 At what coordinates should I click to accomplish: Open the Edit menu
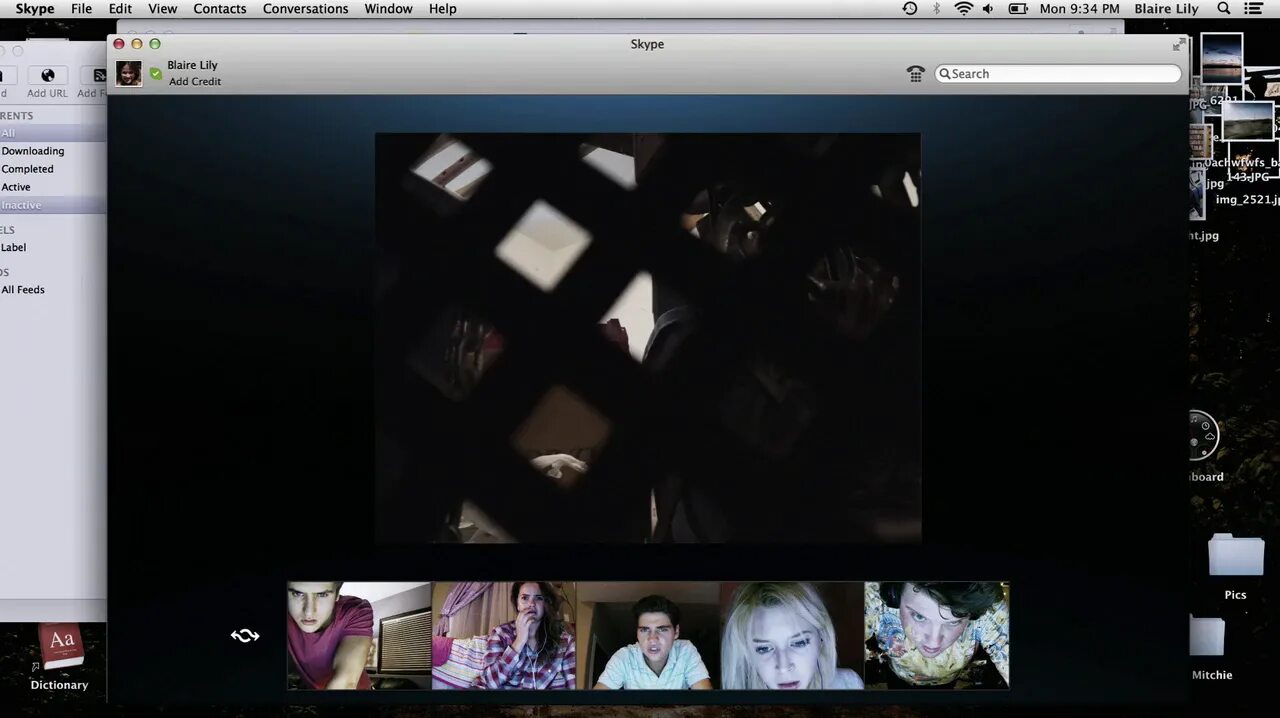tap(120, 9)
